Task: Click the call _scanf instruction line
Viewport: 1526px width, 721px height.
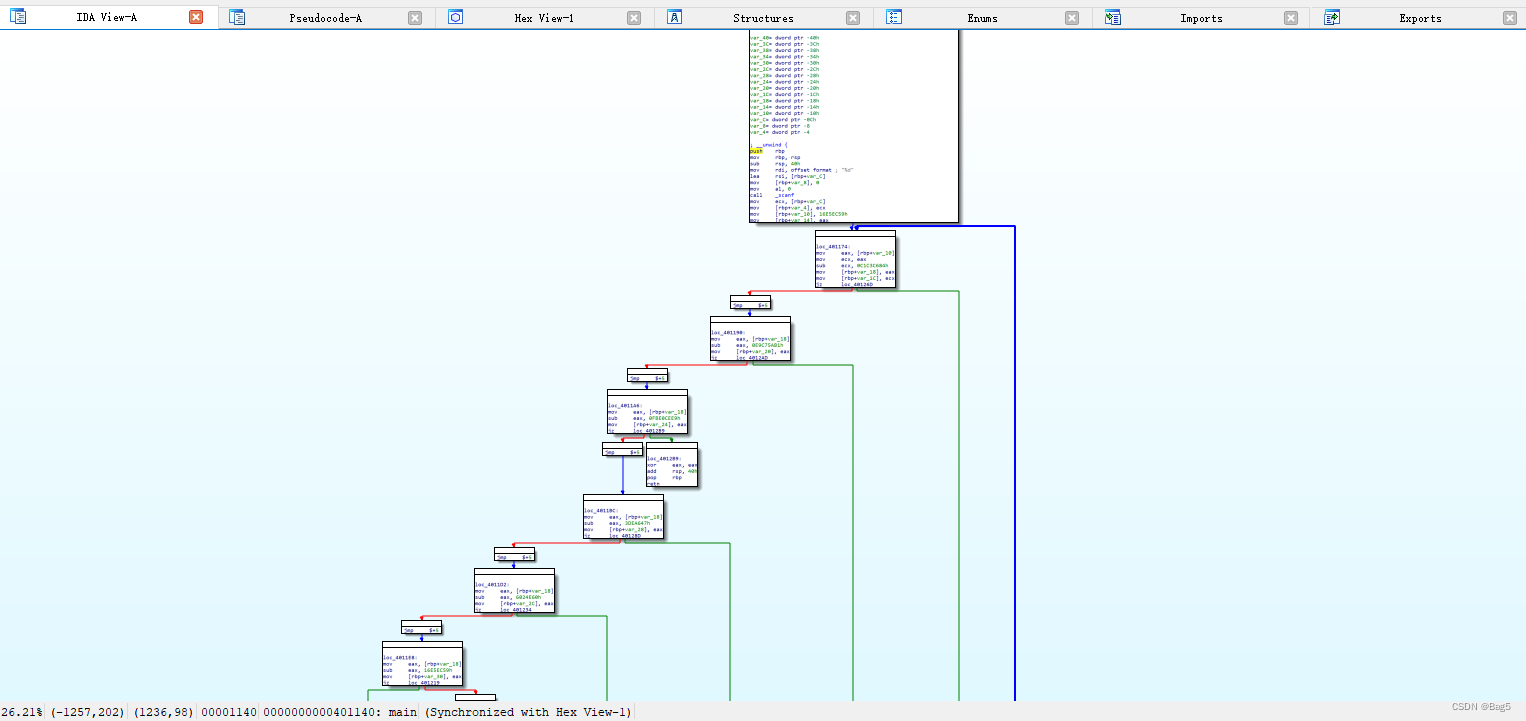Action: click(x=771, y=195)
